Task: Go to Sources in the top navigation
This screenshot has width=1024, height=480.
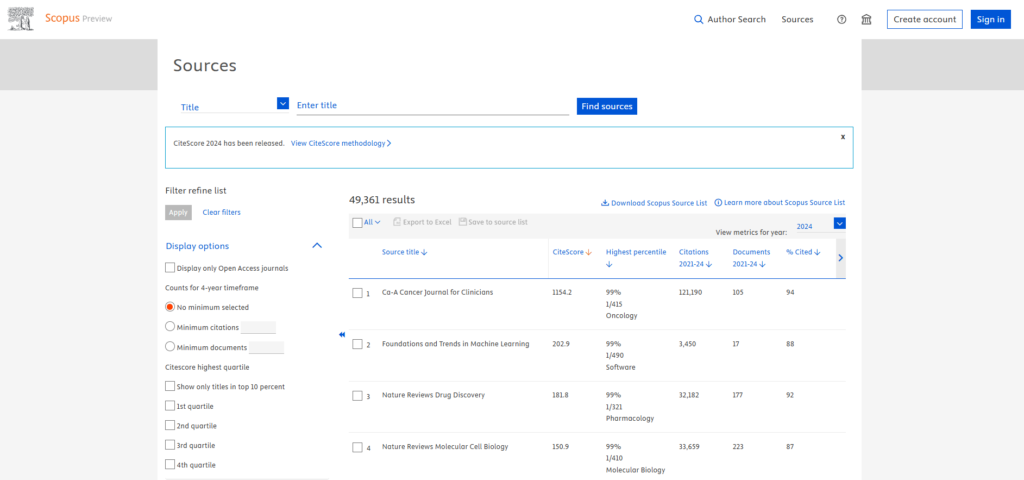Action: (x=797, y=19)
